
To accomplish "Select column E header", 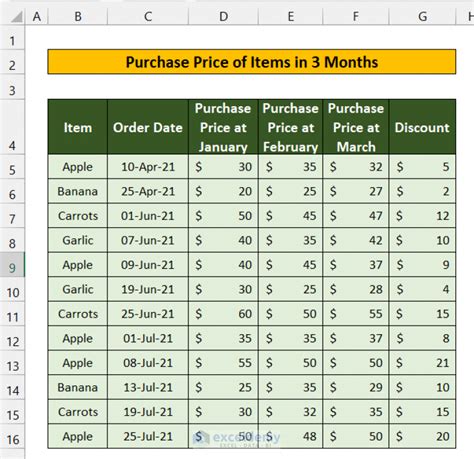I will 291,16.
